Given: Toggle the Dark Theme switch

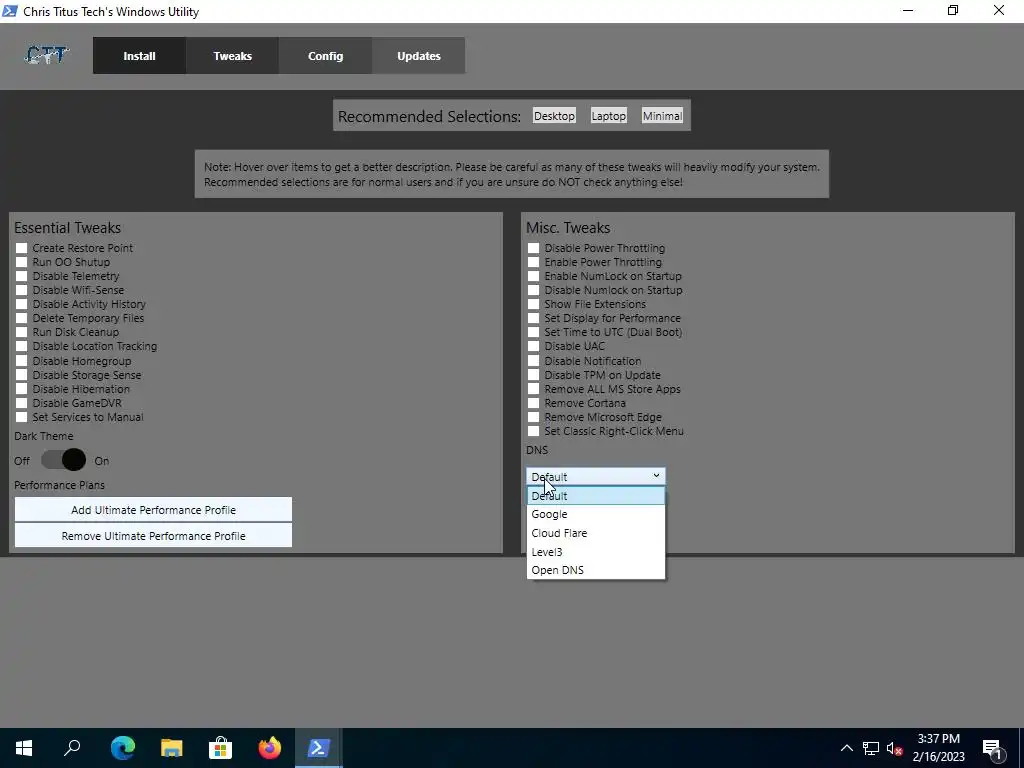Looking at the screenshot, I should pos(63,460).
